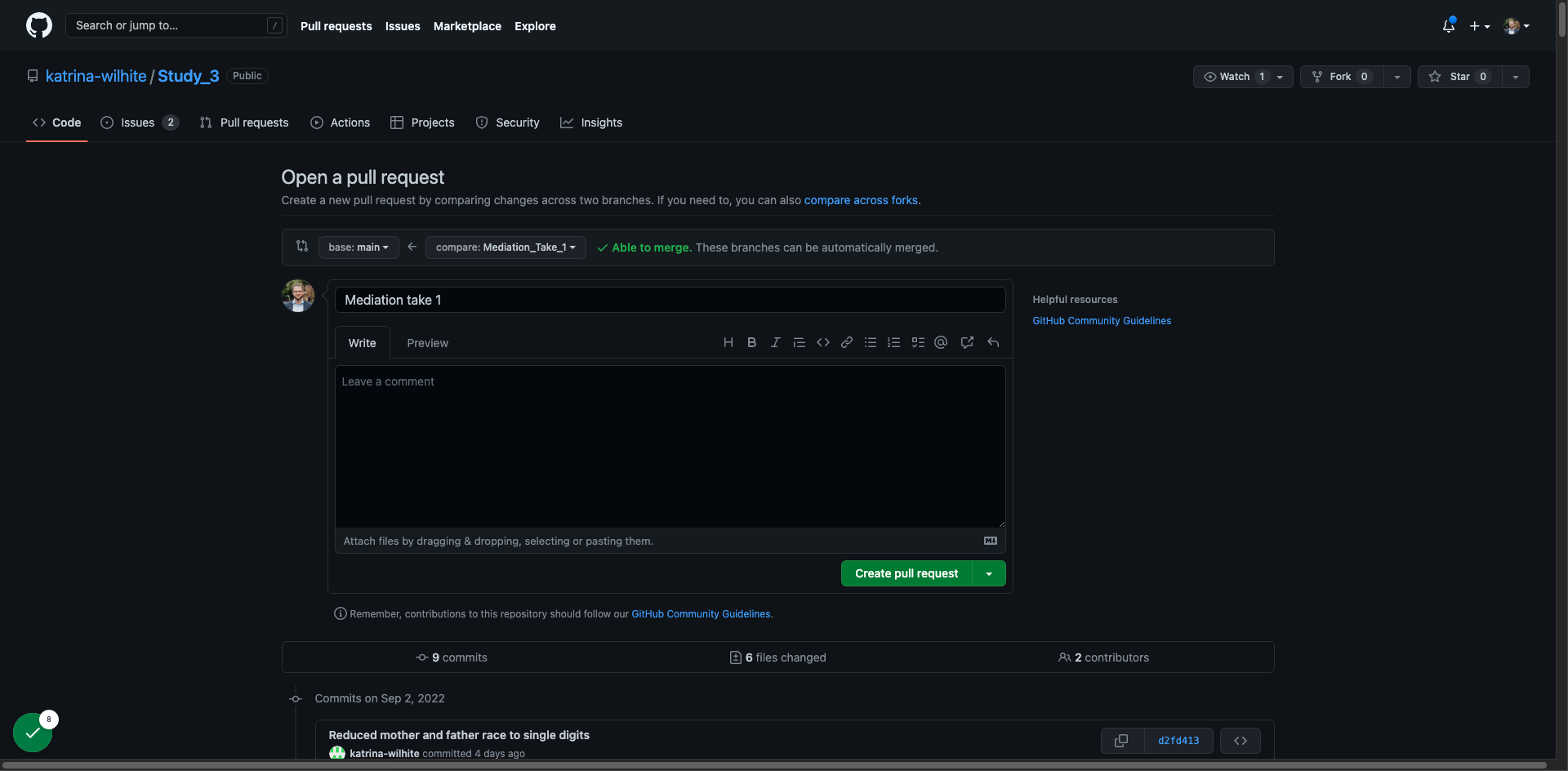Apply italic formatting in comment editor
This screenshot has width=1568, height=771.
point(775,342)
